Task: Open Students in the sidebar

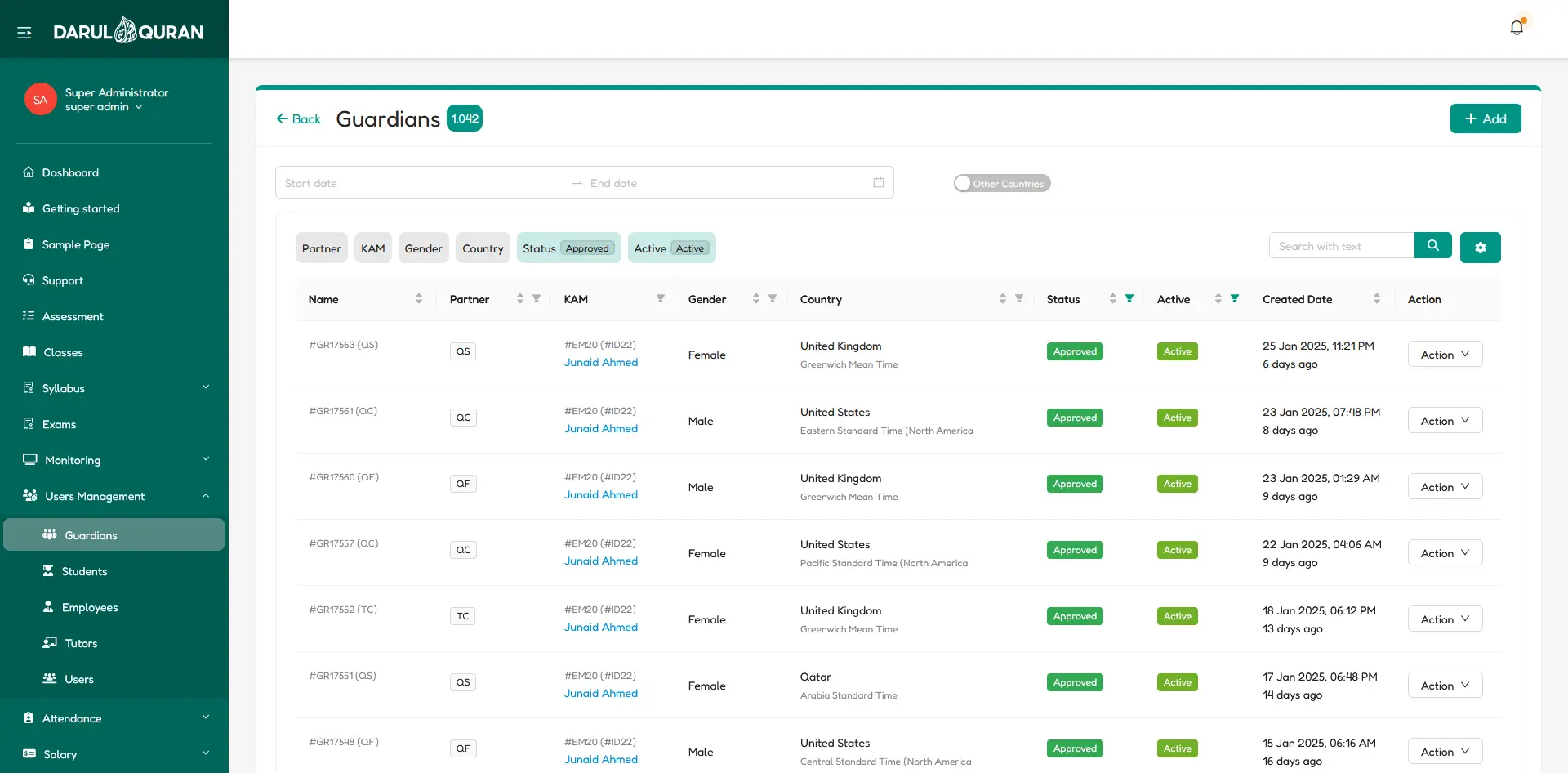Action: pos(84,571)
